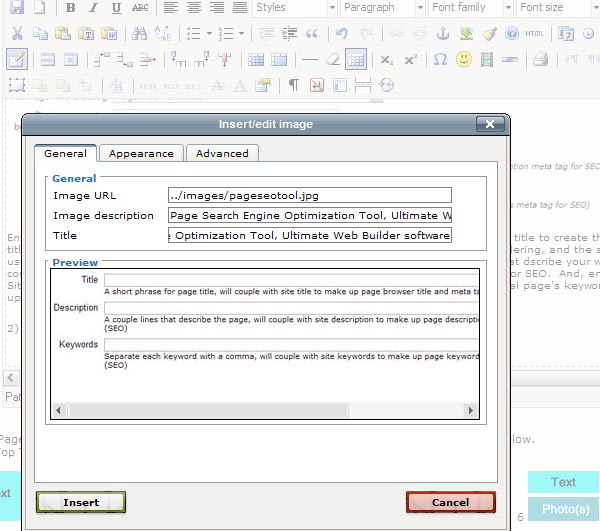Toggle italic text formatting
The image size is (600, 531).
point(93,9)
